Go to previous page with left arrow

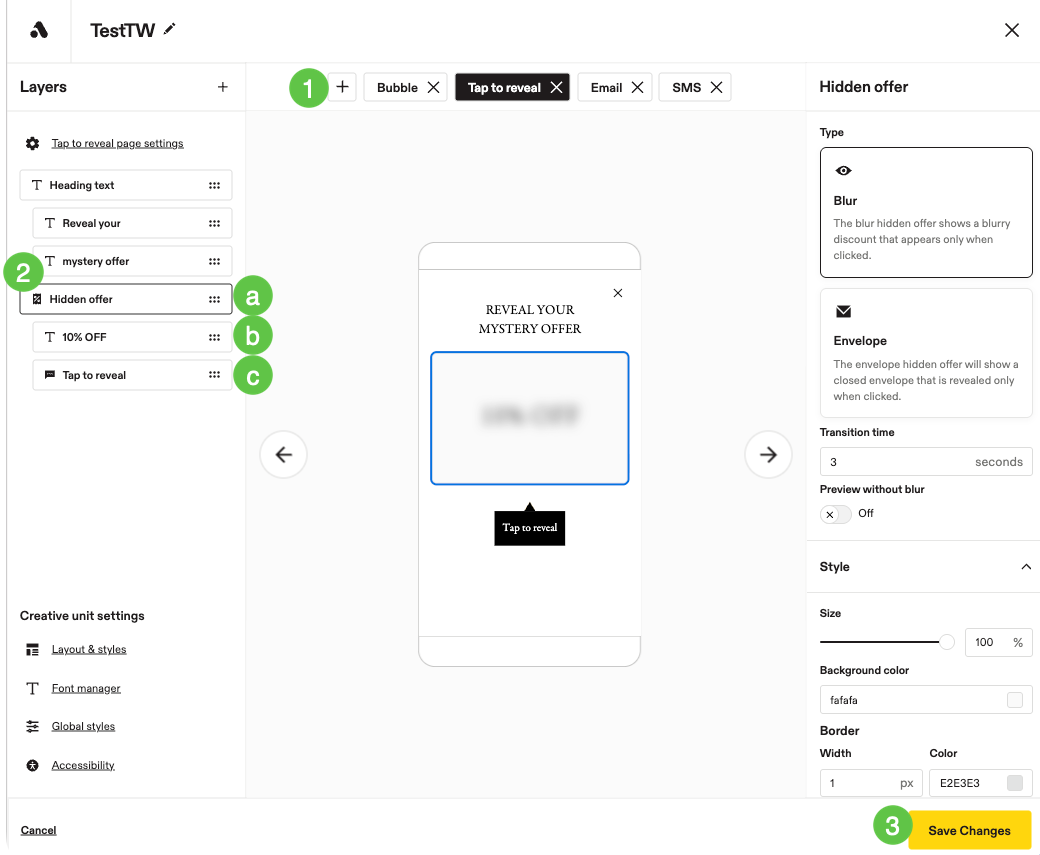tap(283, 454)
